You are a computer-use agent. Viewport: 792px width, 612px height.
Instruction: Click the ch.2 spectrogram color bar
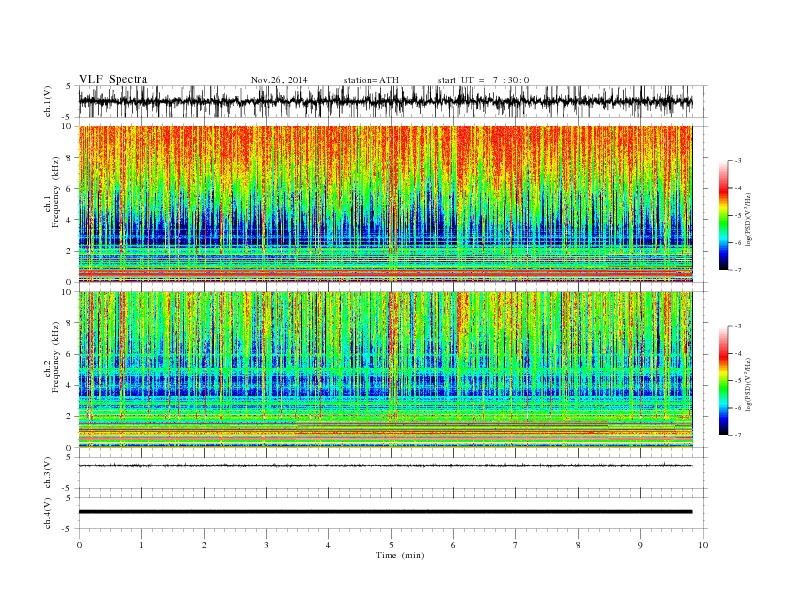(723, 380)
